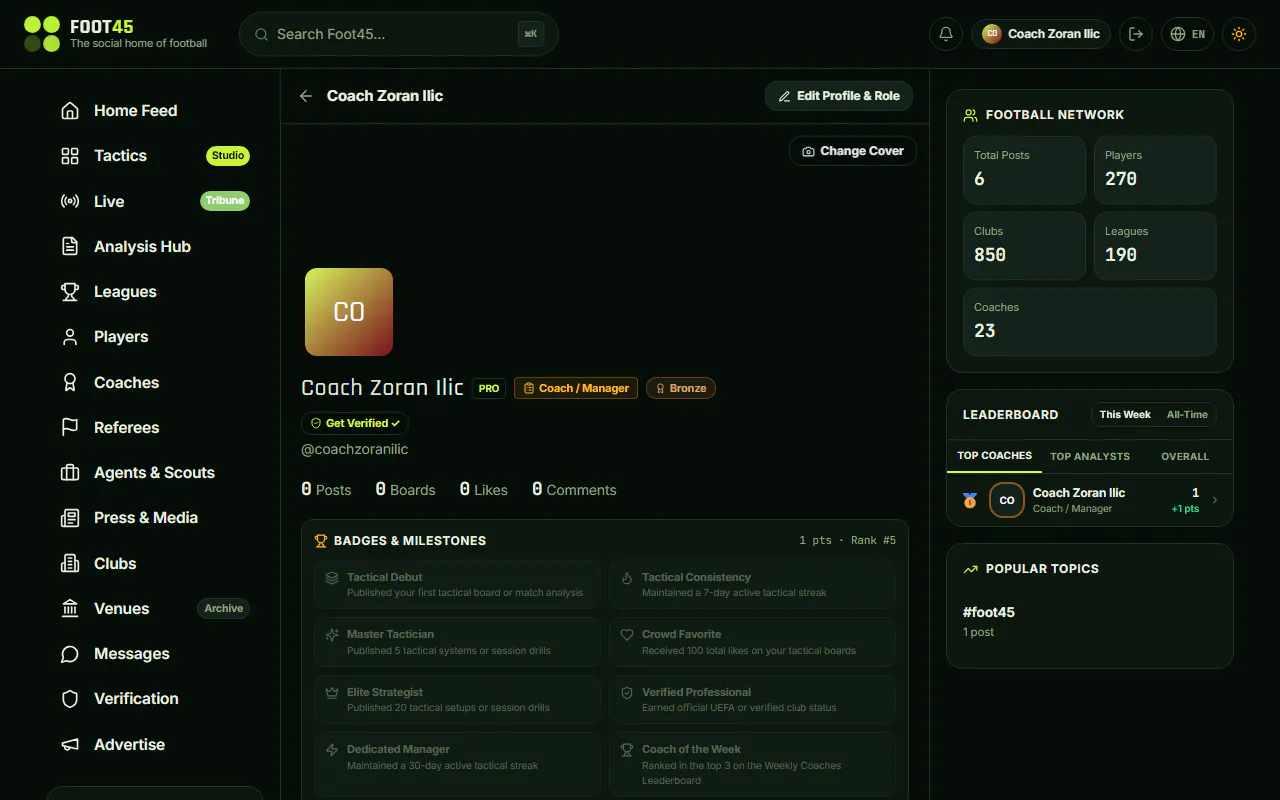This screenshot has height=800, width=1280.
Task: Open Messages from sidebar
Action: (x=155, y=654)
